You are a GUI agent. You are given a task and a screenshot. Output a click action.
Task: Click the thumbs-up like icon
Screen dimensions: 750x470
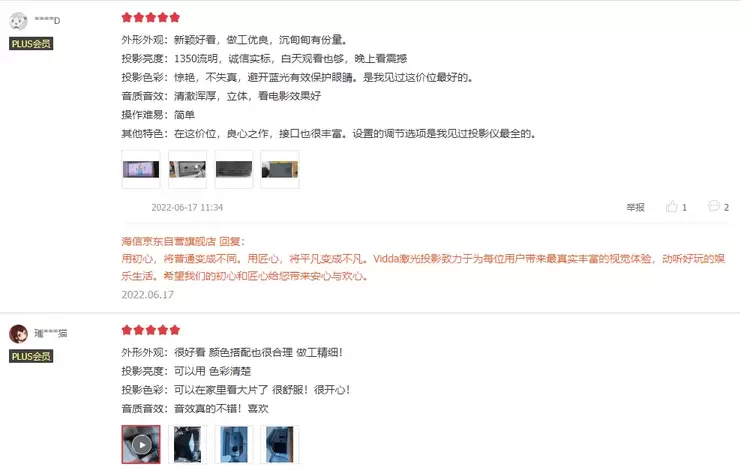pyautogui.click(x=672, y=207)
